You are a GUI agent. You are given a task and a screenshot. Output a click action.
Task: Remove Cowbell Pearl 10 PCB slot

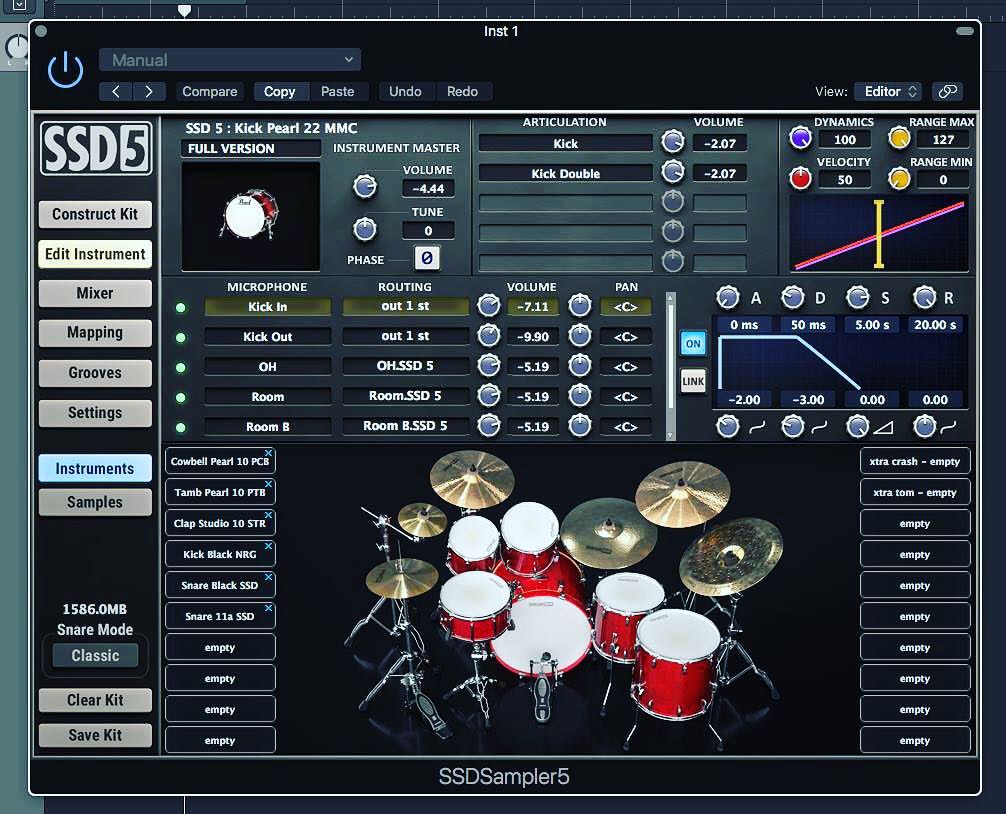(268, 455)
